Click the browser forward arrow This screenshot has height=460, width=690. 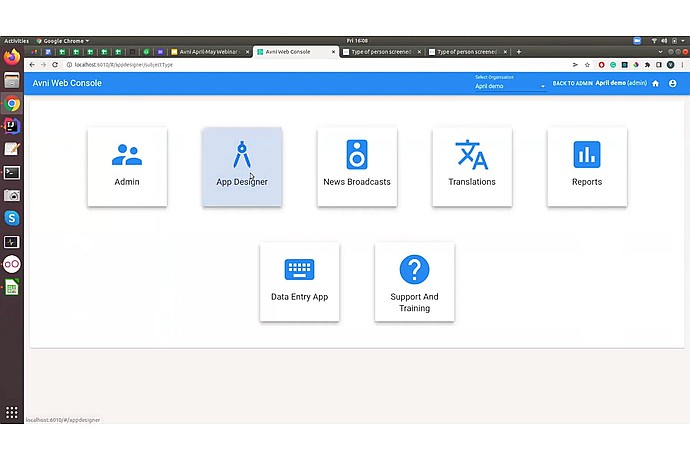click(43, 65)
